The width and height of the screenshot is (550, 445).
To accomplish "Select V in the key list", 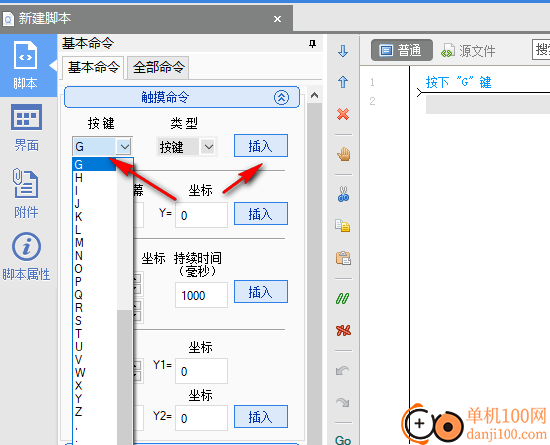I will point(94,359).
